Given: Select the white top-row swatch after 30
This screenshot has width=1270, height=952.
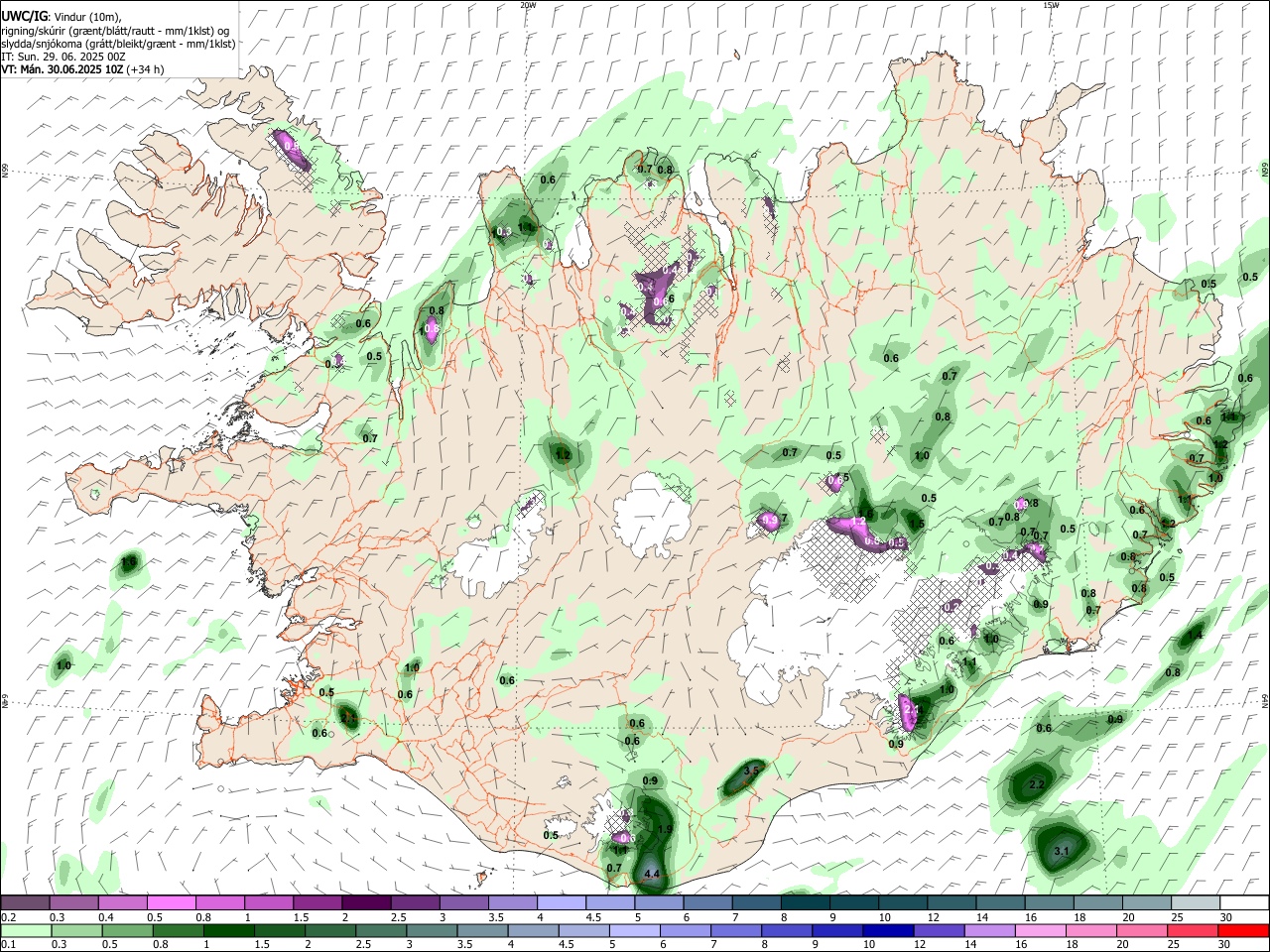Looking at the screenshot, I should (1244, 903).
